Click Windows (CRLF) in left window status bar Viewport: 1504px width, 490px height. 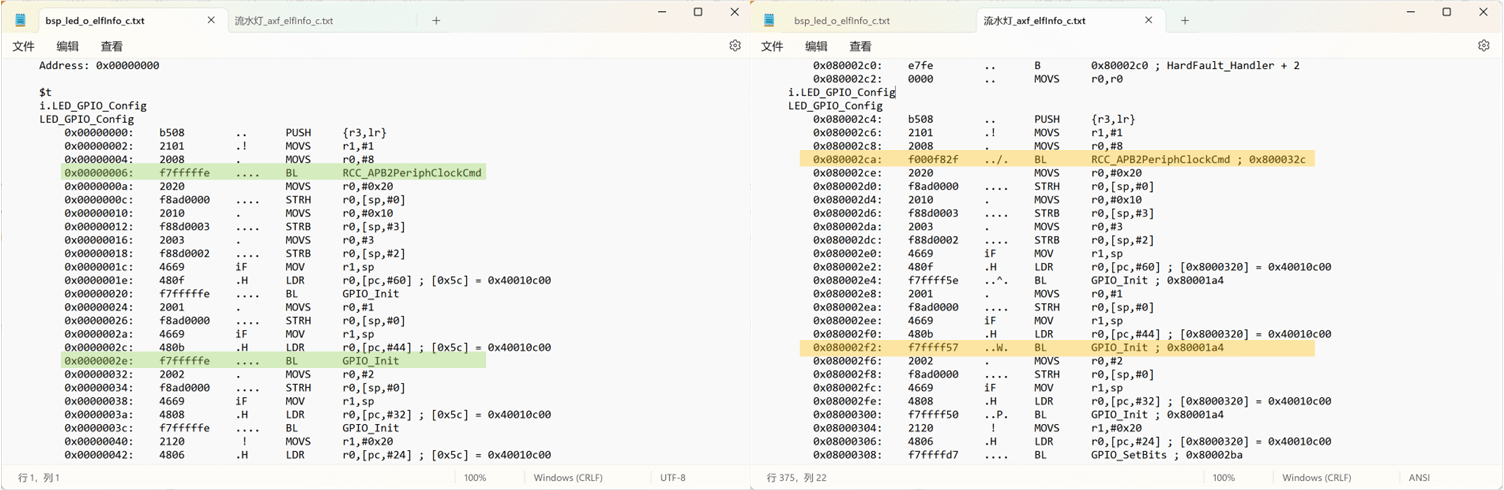pyautogui.click(x=568, y=478)
